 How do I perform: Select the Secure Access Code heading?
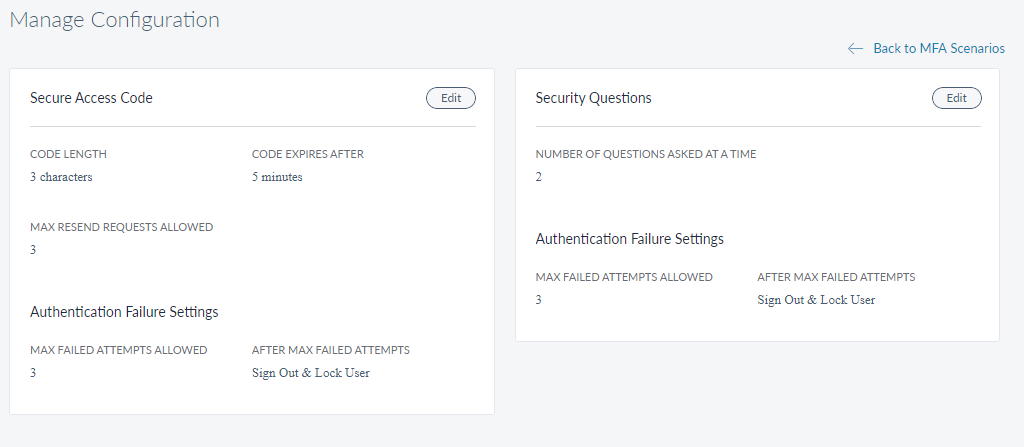(x=91, y=98)
